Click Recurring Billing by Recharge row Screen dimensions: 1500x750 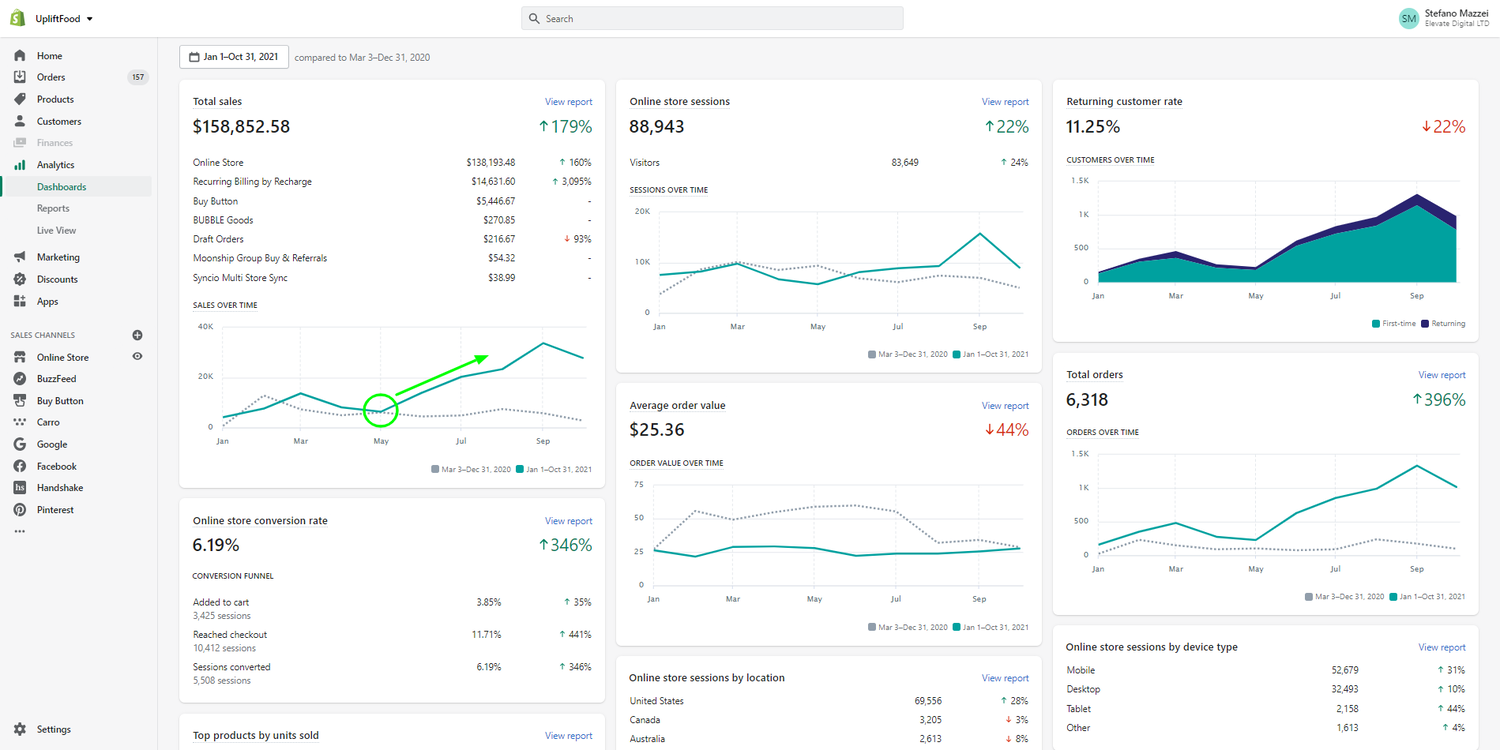(392, 182)
